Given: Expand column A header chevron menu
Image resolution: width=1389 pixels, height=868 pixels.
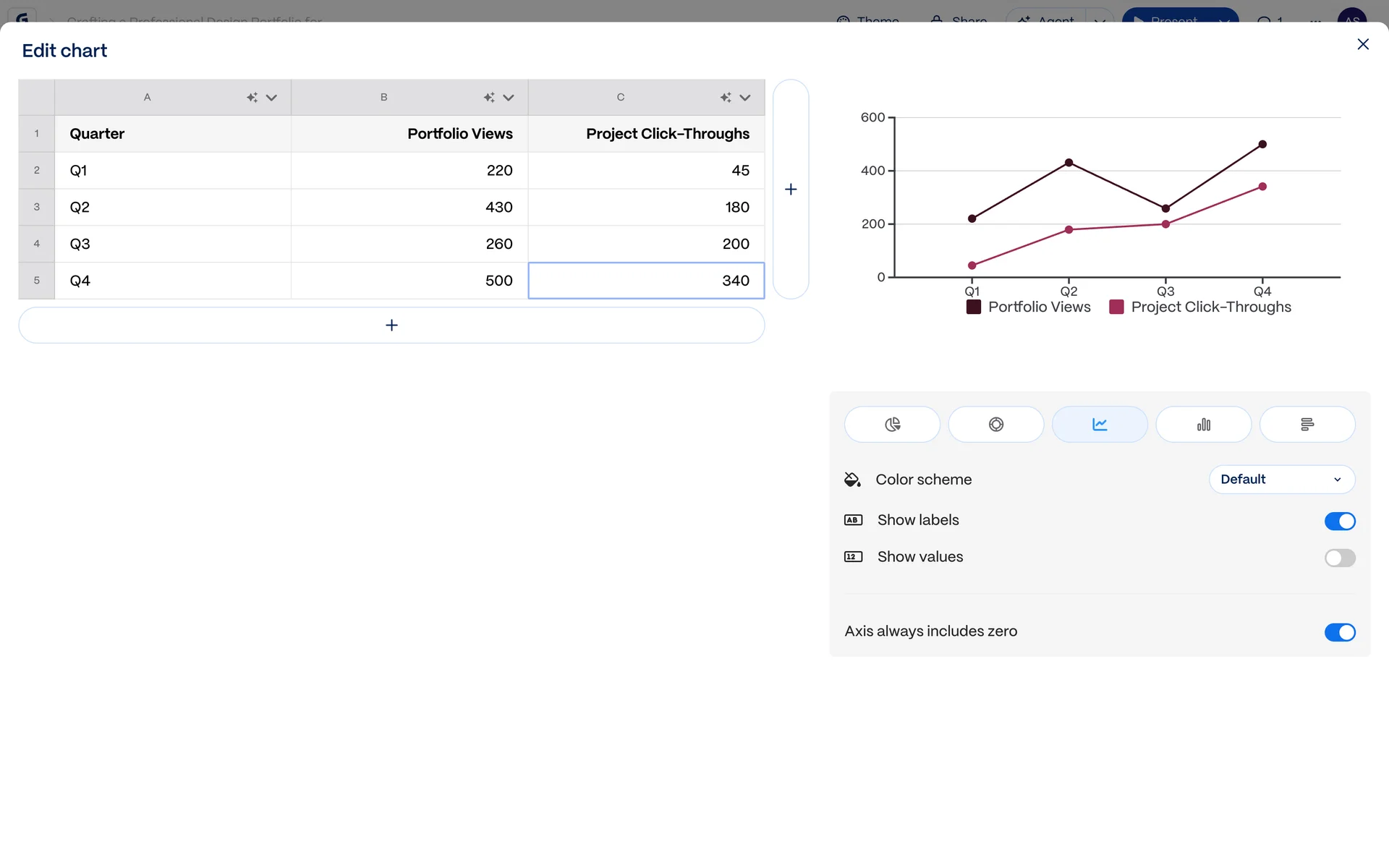Looking at the screenshot, I should (x=272, y=98).
